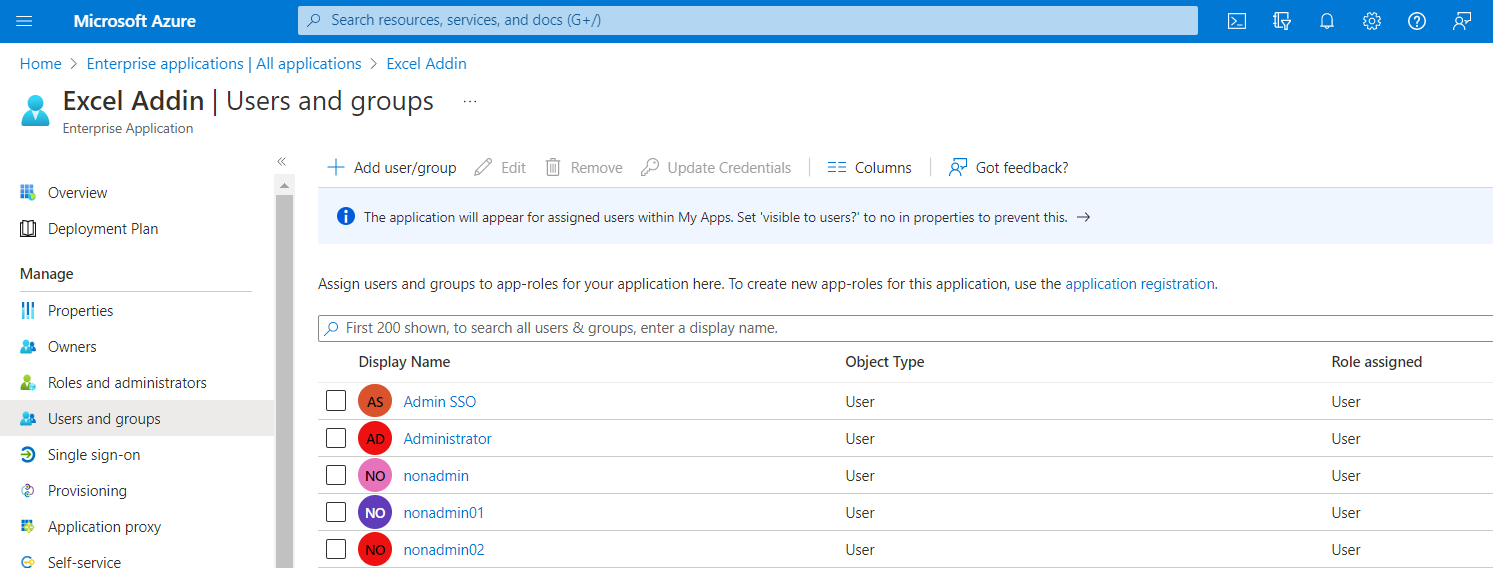Click the AS avatar for Admin SSO
This screenshot has height=568, width=1493.
[x=375, y=402]
